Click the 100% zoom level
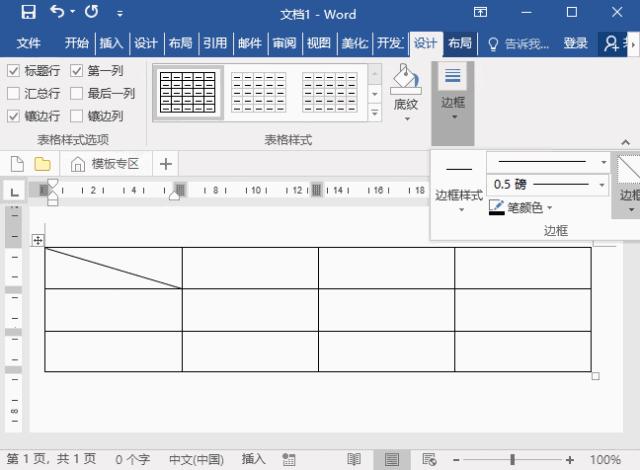 click(x=605, y=460)
